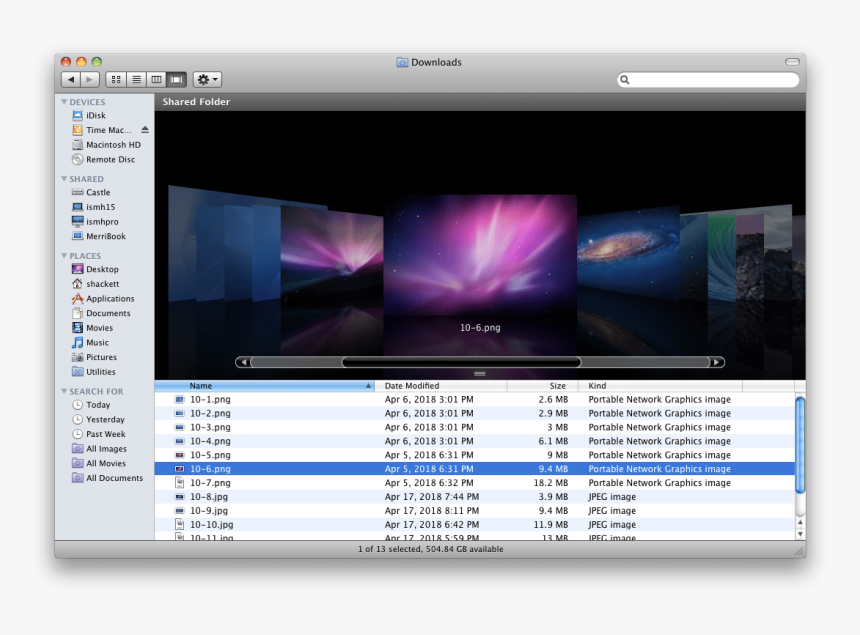
Task: Select the MerriBook shared computer
Action: (x=99, y=236)
